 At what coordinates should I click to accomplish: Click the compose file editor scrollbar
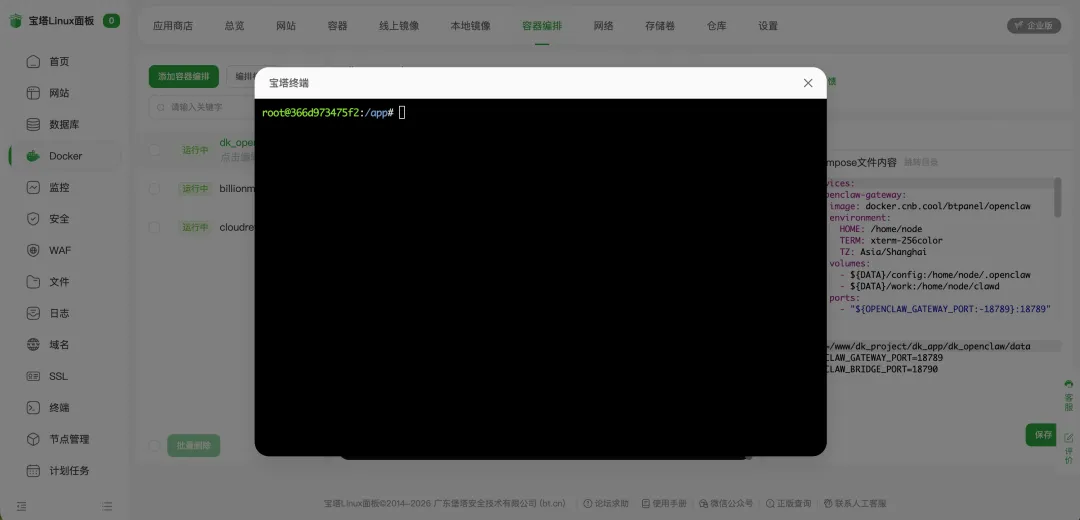1057,198
